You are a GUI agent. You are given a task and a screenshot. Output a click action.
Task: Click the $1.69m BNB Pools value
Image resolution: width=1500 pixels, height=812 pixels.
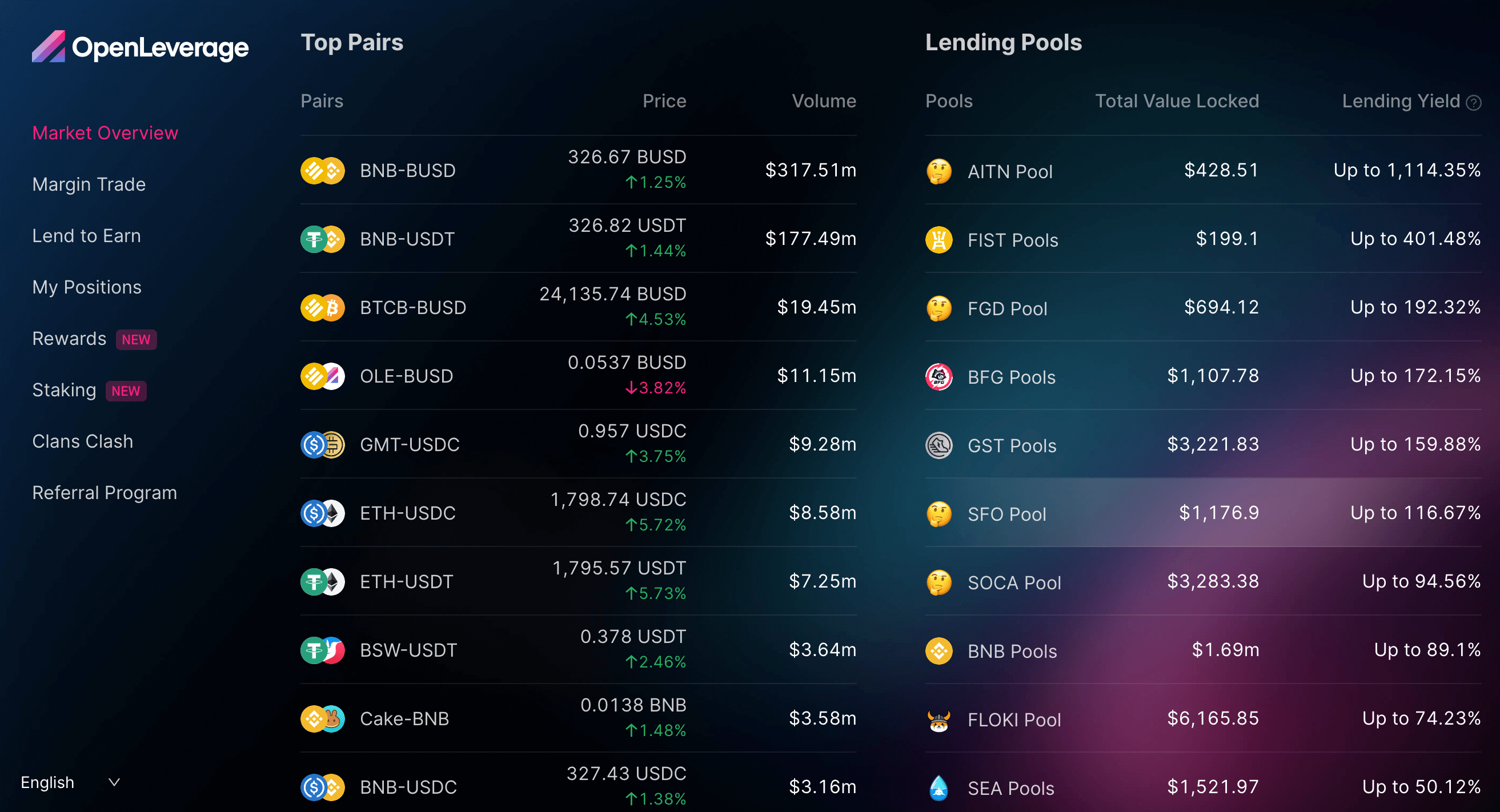pos(1225,650)
